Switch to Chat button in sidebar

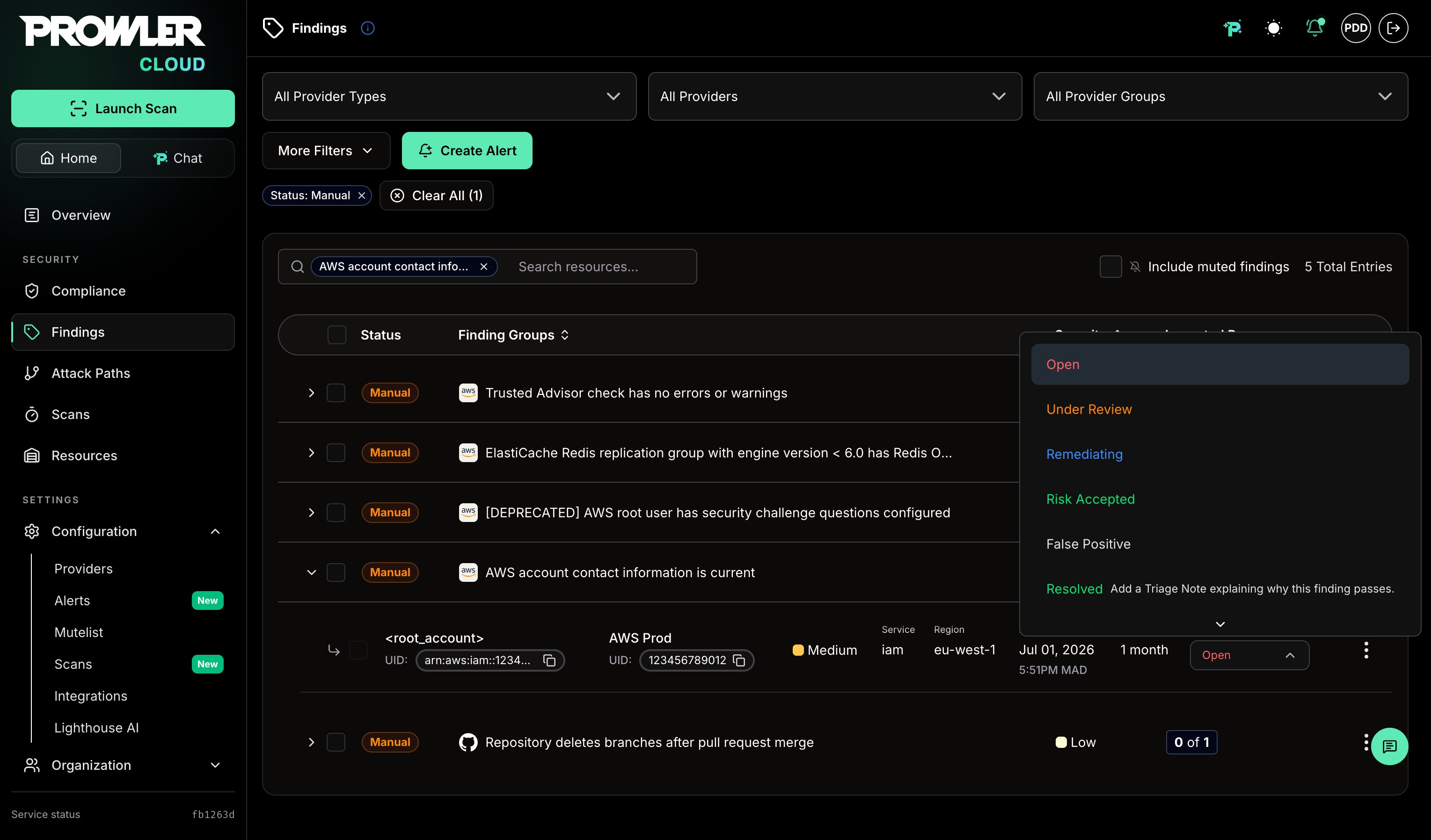(x=178, y=158)
